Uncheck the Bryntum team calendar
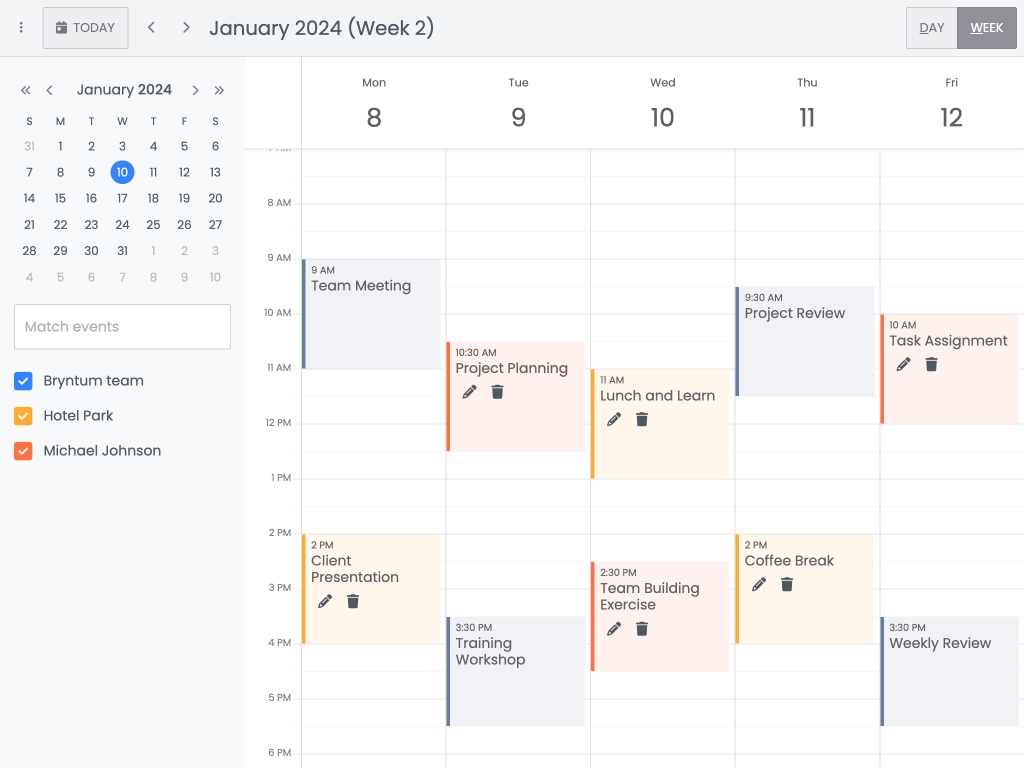 point(24,381)
